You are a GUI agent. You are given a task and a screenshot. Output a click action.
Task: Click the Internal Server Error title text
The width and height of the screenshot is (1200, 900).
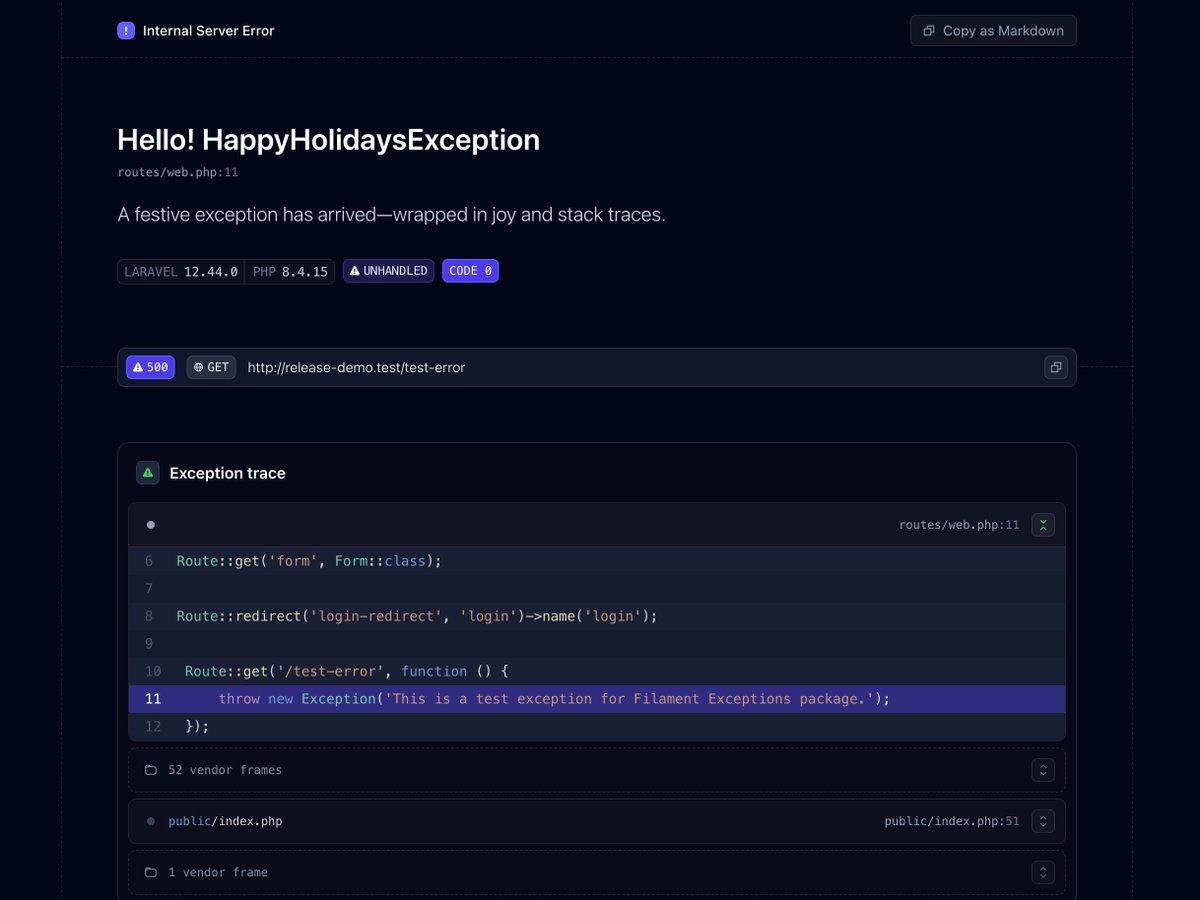coord(208,30)
